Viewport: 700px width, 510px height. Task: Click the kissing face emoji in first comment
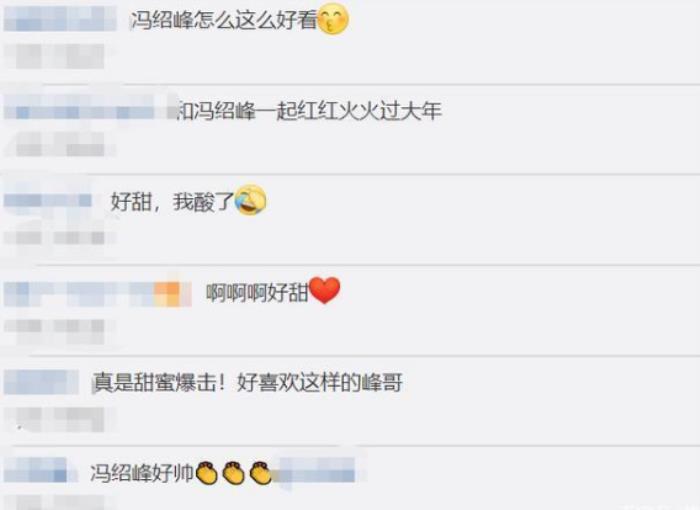click(333, 20)
